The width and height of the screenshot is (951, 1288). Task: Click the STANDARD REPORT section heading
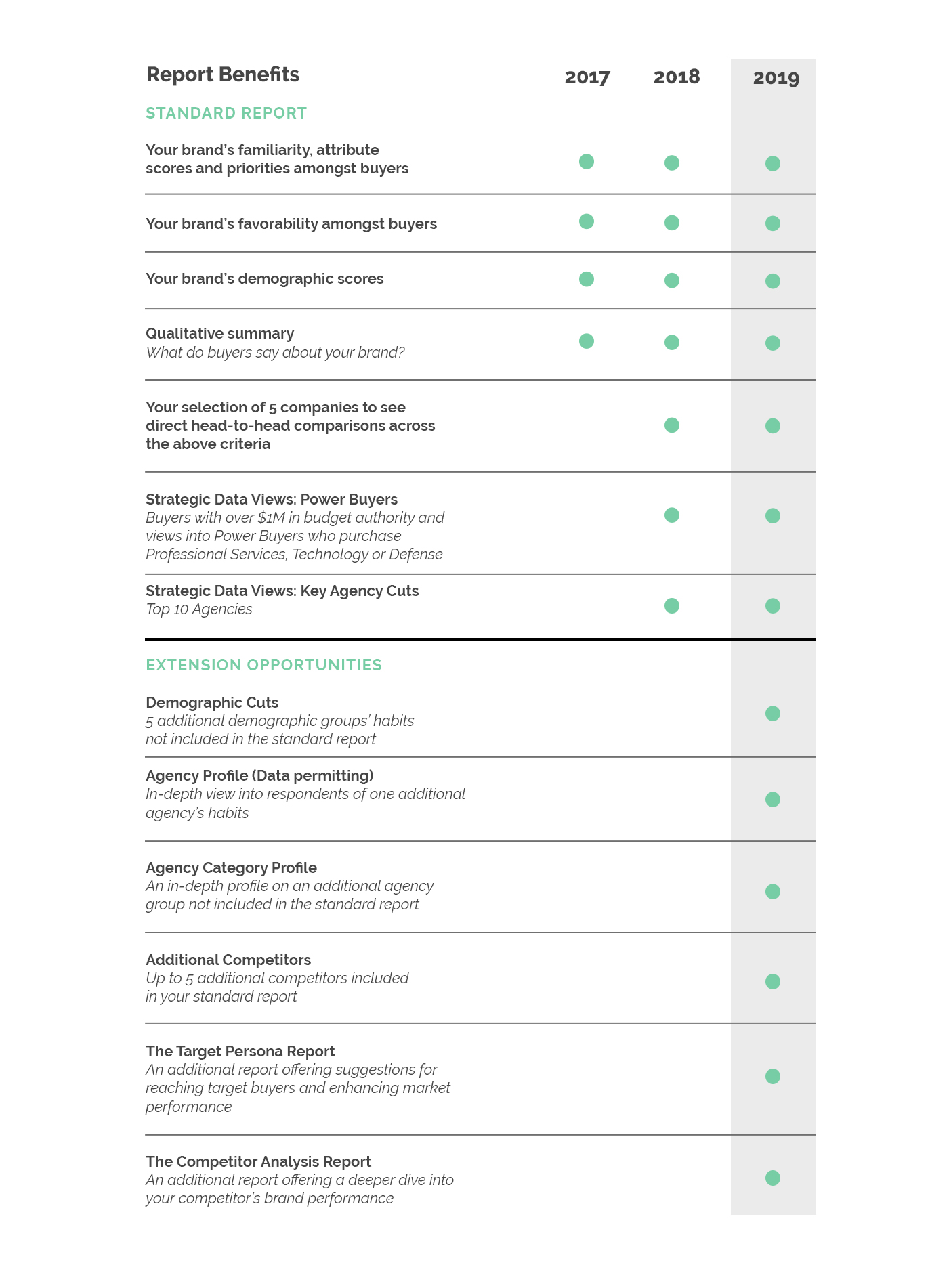click(226, 113)
